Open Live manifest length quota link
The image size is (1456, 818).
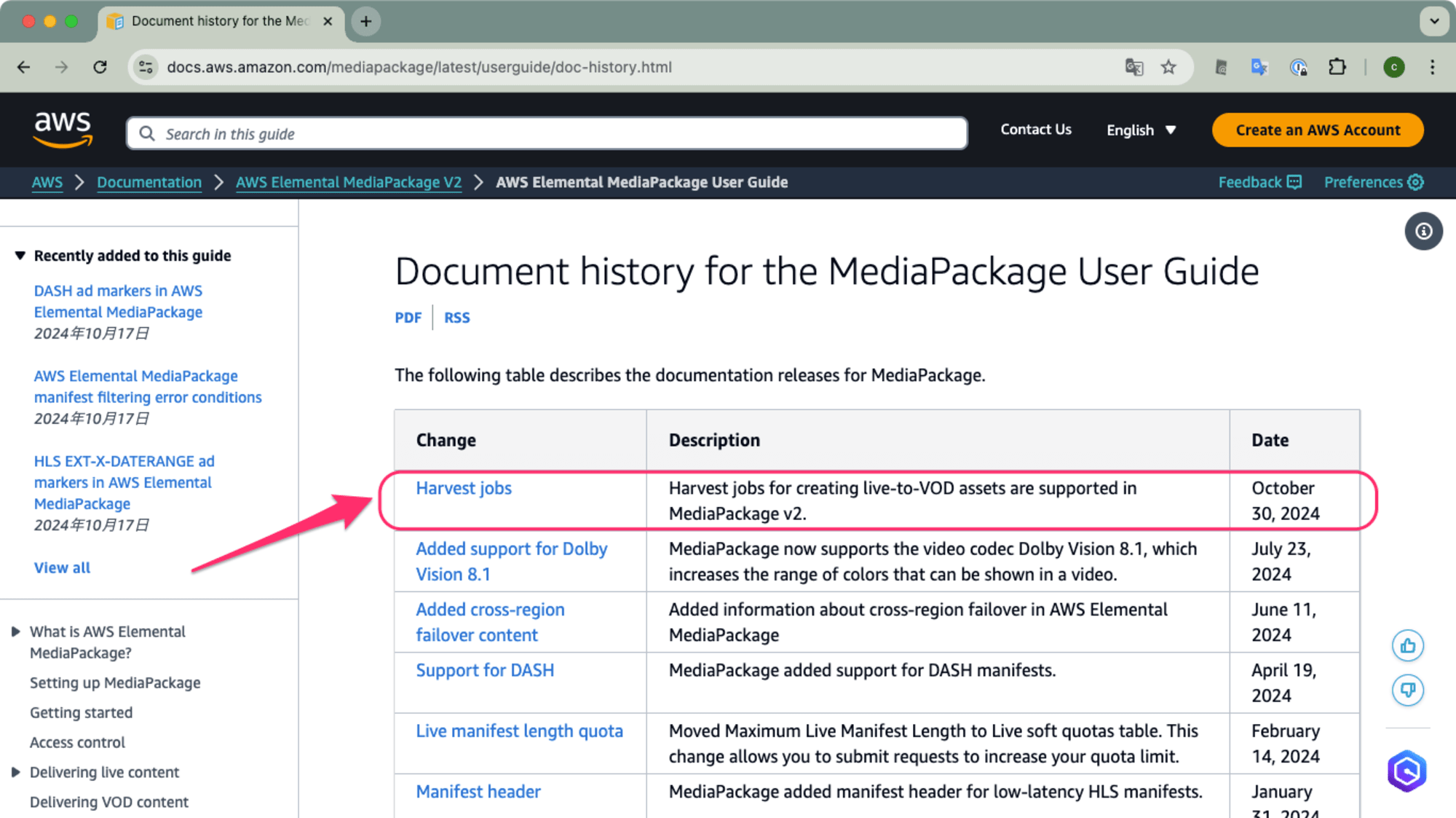coord(519,731)
